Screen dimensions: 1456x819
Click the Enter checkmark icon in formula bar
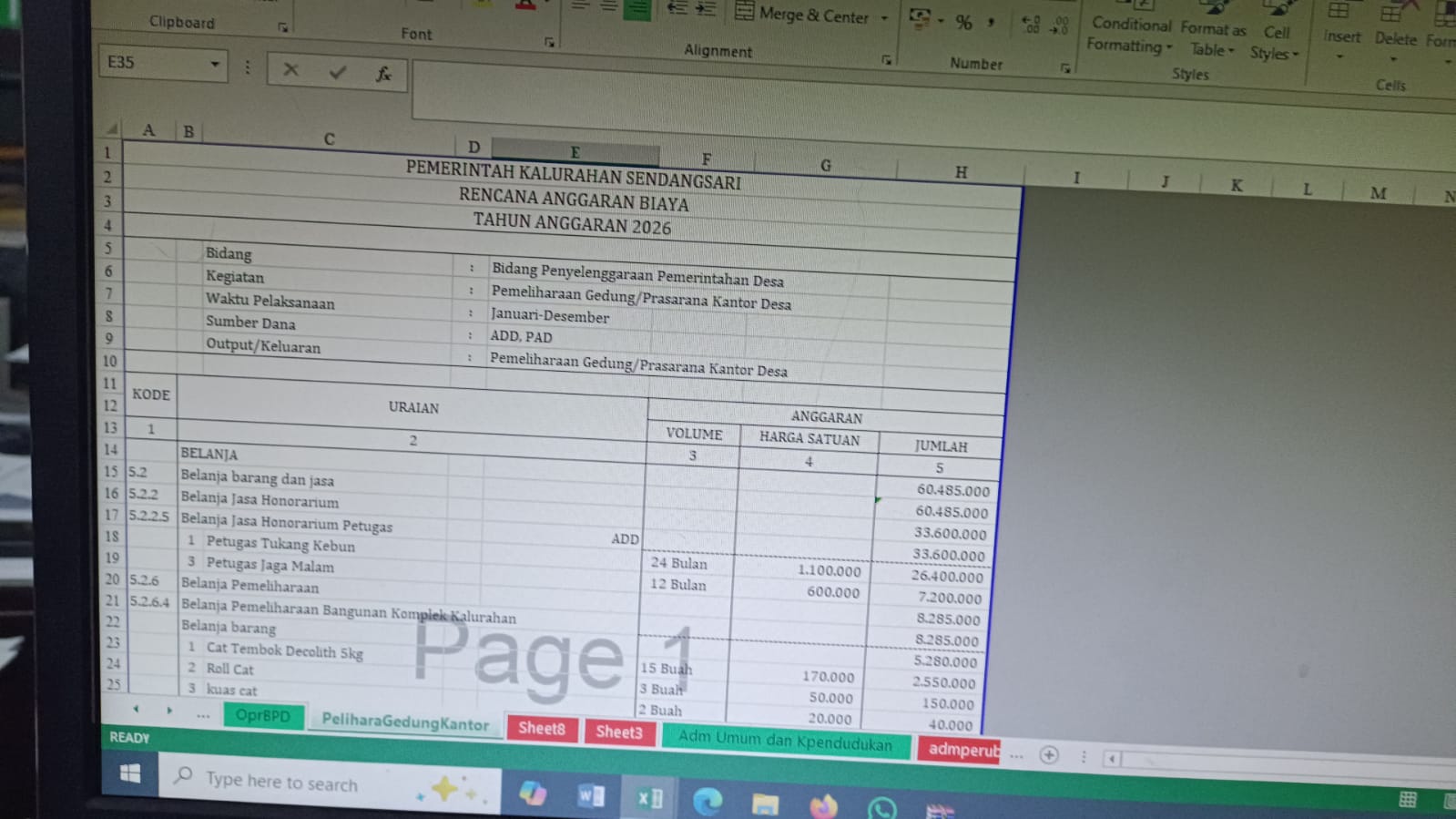338,71
